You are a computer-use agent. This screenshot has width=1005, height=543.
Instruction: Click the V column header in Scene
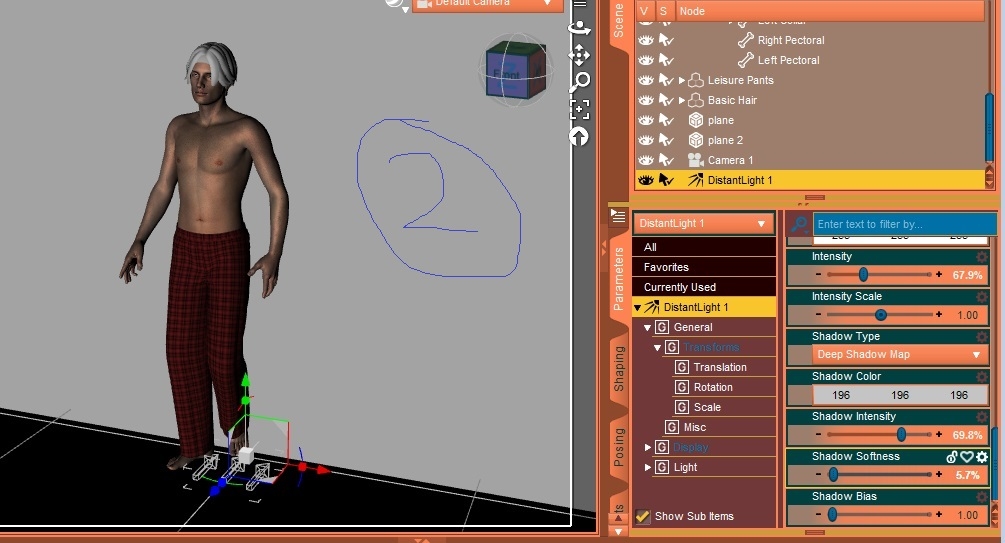click(x=644, y=11)
